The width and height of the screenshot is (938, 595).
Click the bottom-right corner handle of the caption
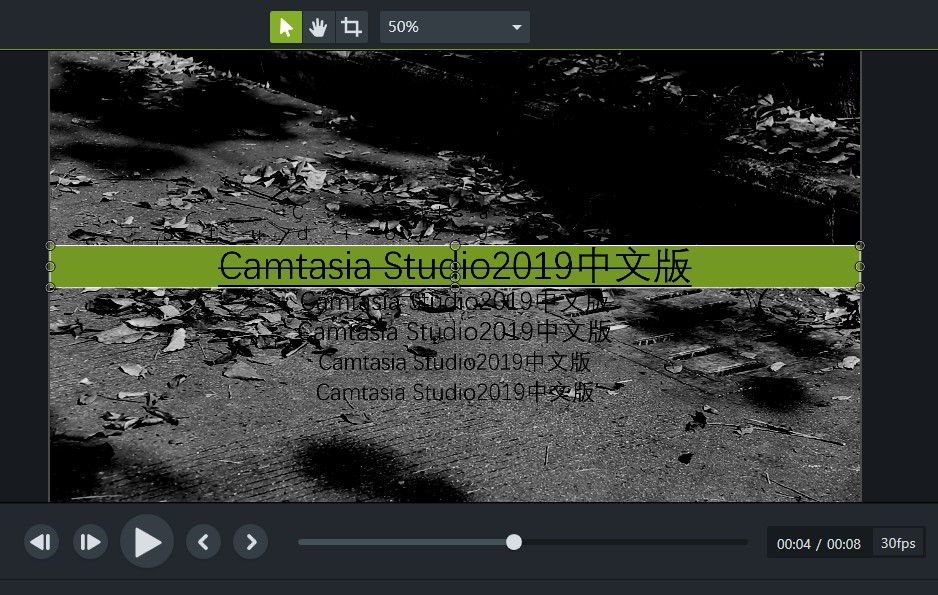pyautogui.click(x=860, y=288)
